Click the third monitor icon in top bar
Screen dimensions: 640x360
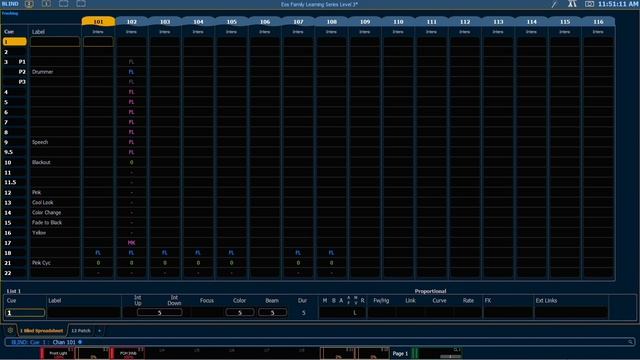[64, 4]
